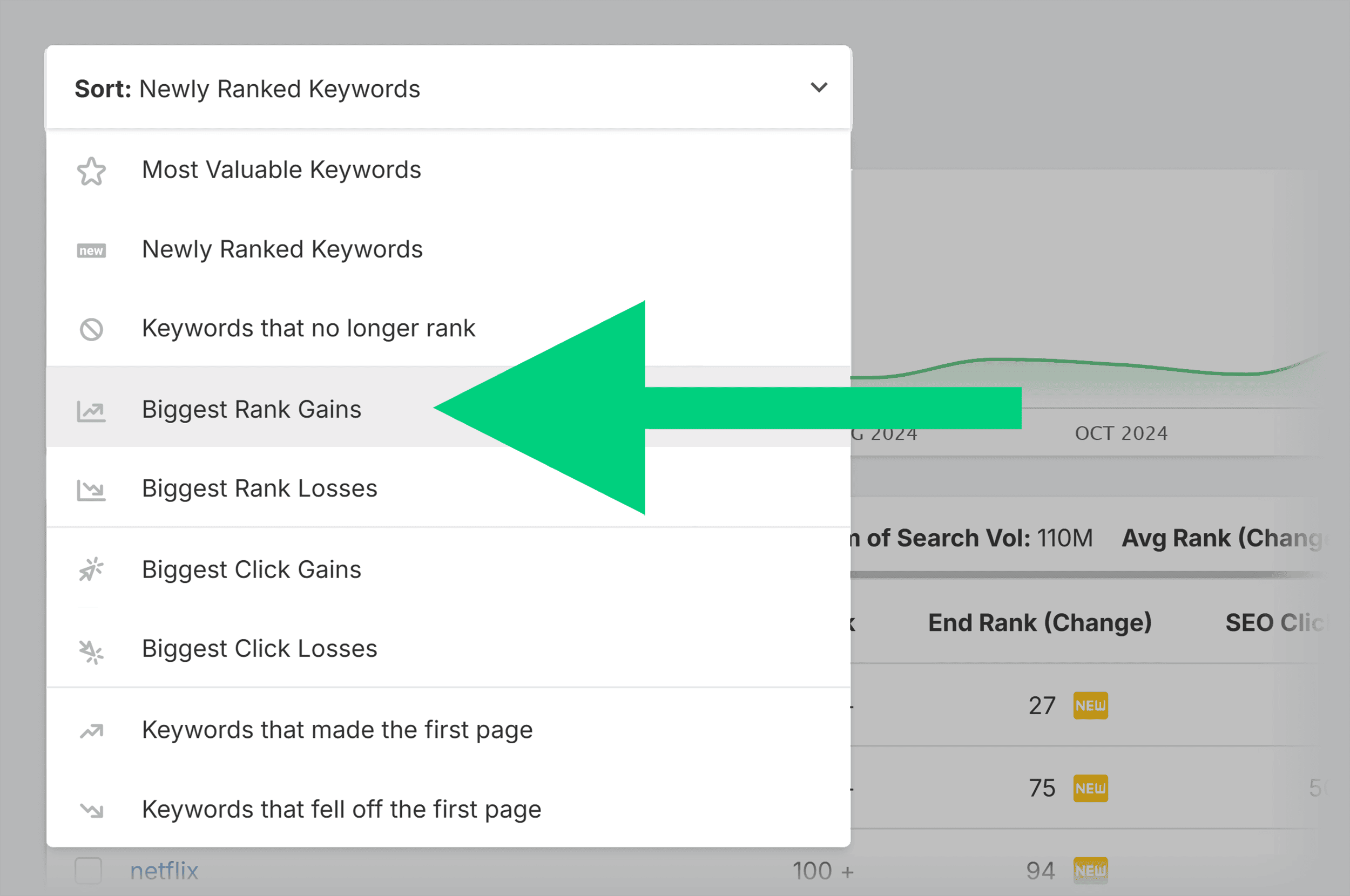Open the netflix keyword link

164,871
